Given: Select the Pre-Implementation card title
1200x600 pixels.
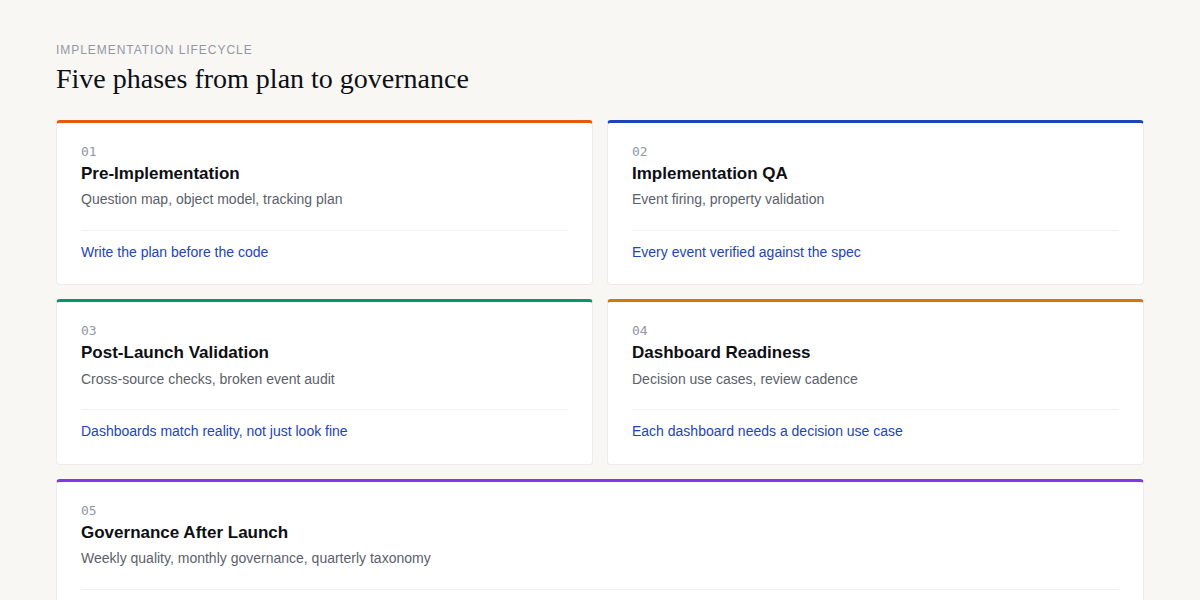Looking at the screenshot, I should [160, 173].
